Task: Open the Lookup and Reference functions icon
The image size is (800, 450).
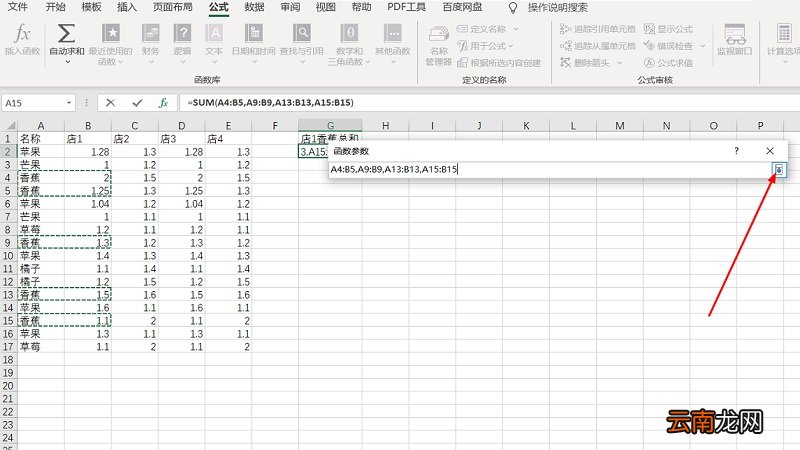Action: [x=302, y=33]
